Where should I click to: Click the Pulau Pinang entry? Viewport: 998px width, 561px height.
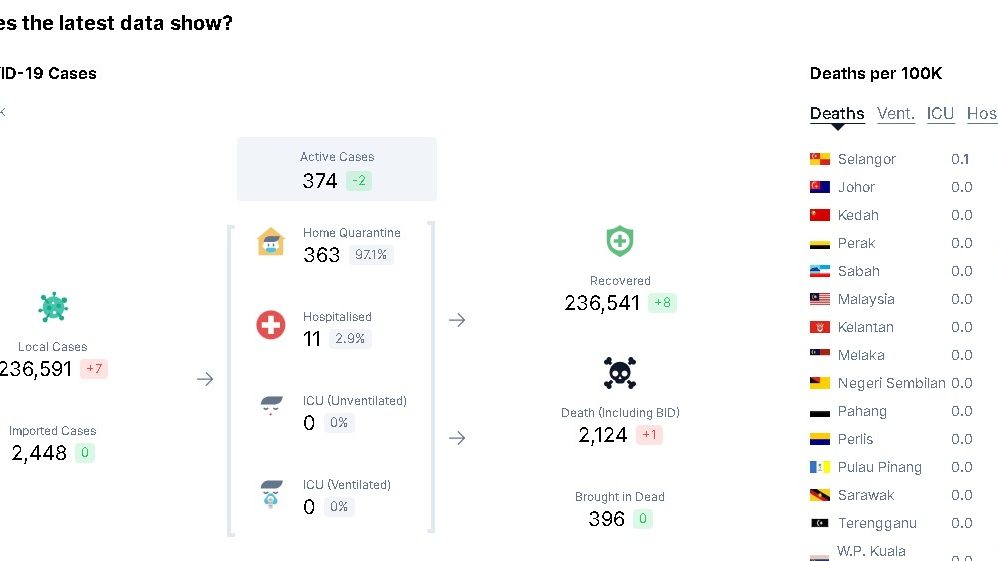point(880,467)
